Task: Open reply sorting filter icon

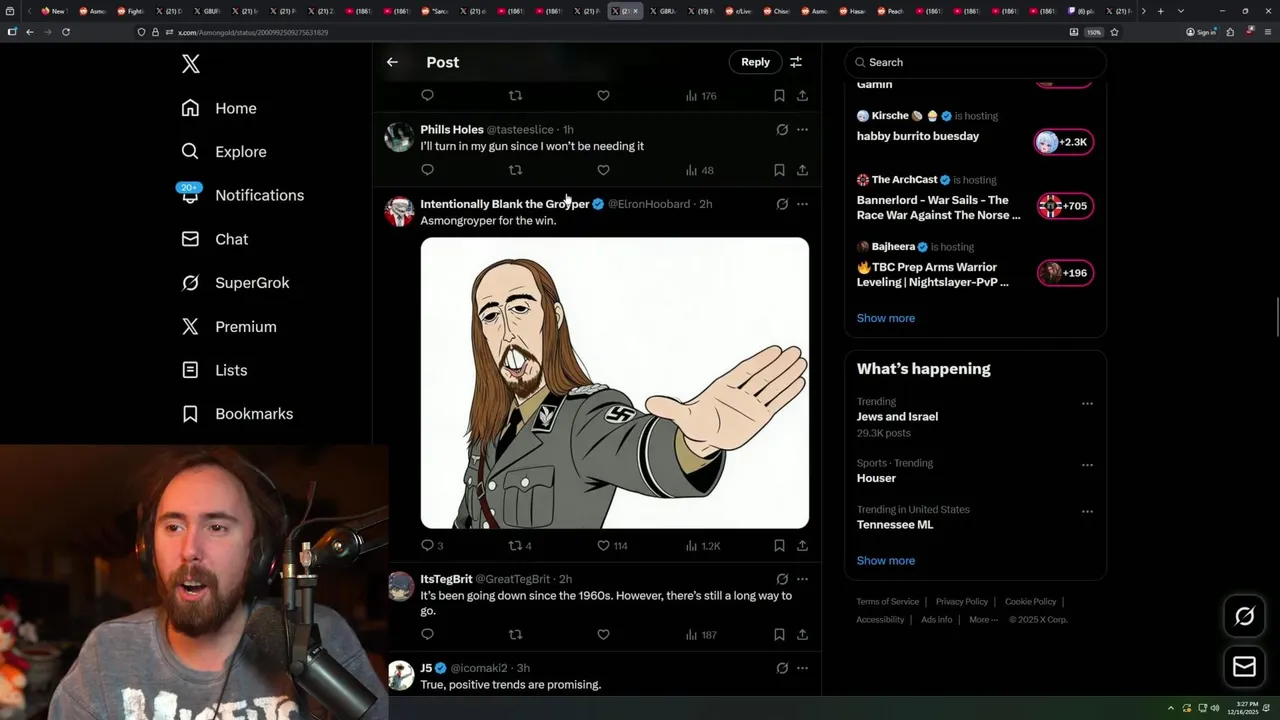Action: [x=796, y=62]
